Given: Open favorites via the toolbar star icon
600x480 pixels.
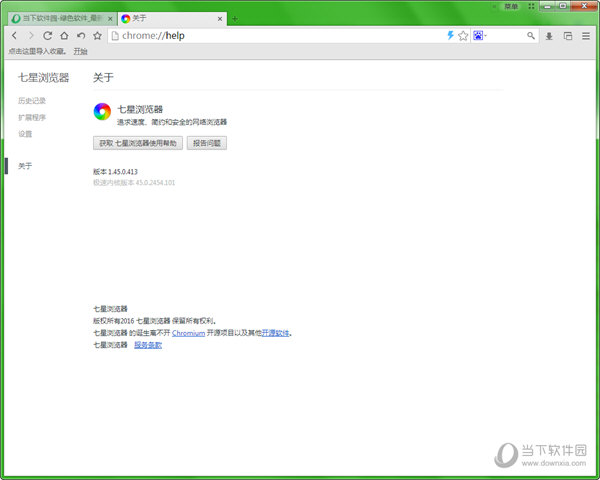Looking at the screenshot, I should click(98, 36).
